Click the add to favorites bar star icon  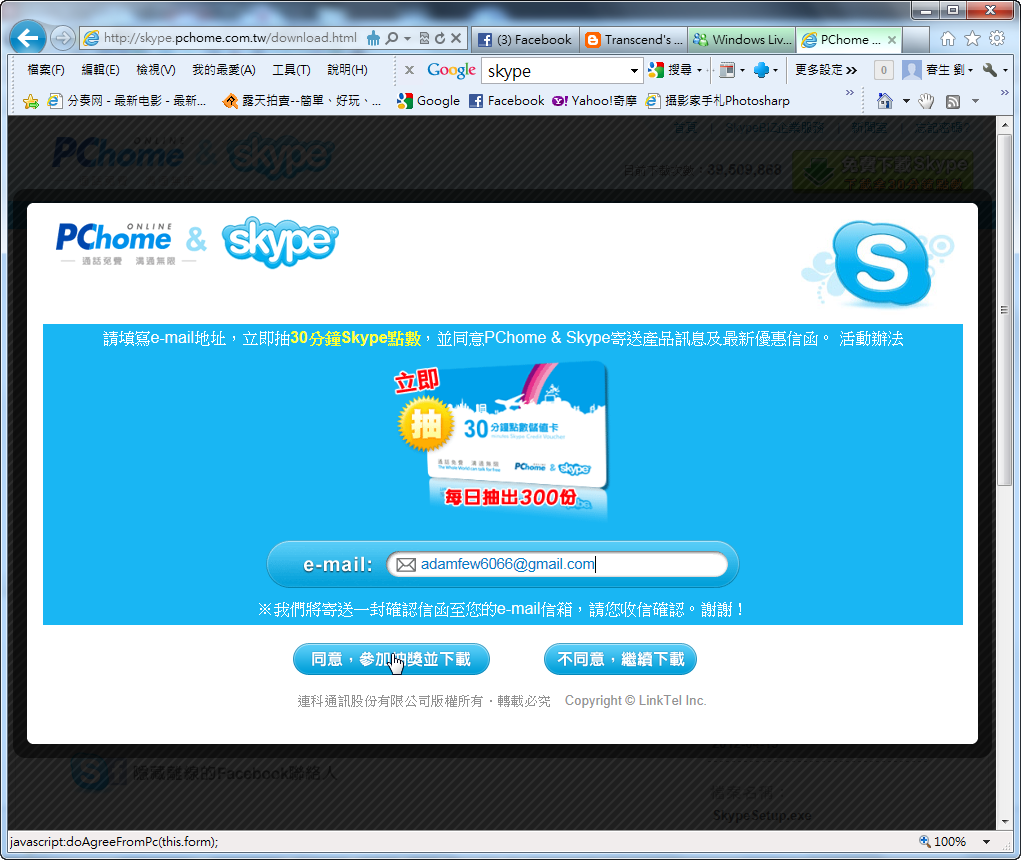[x=31, y=101]
